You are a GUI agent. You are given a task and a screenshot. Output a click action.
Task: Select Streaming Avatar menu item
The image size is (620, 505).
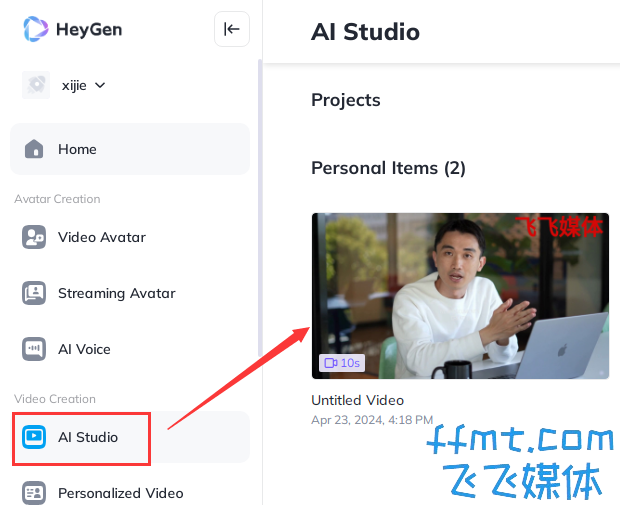click(x=130, y=293)
